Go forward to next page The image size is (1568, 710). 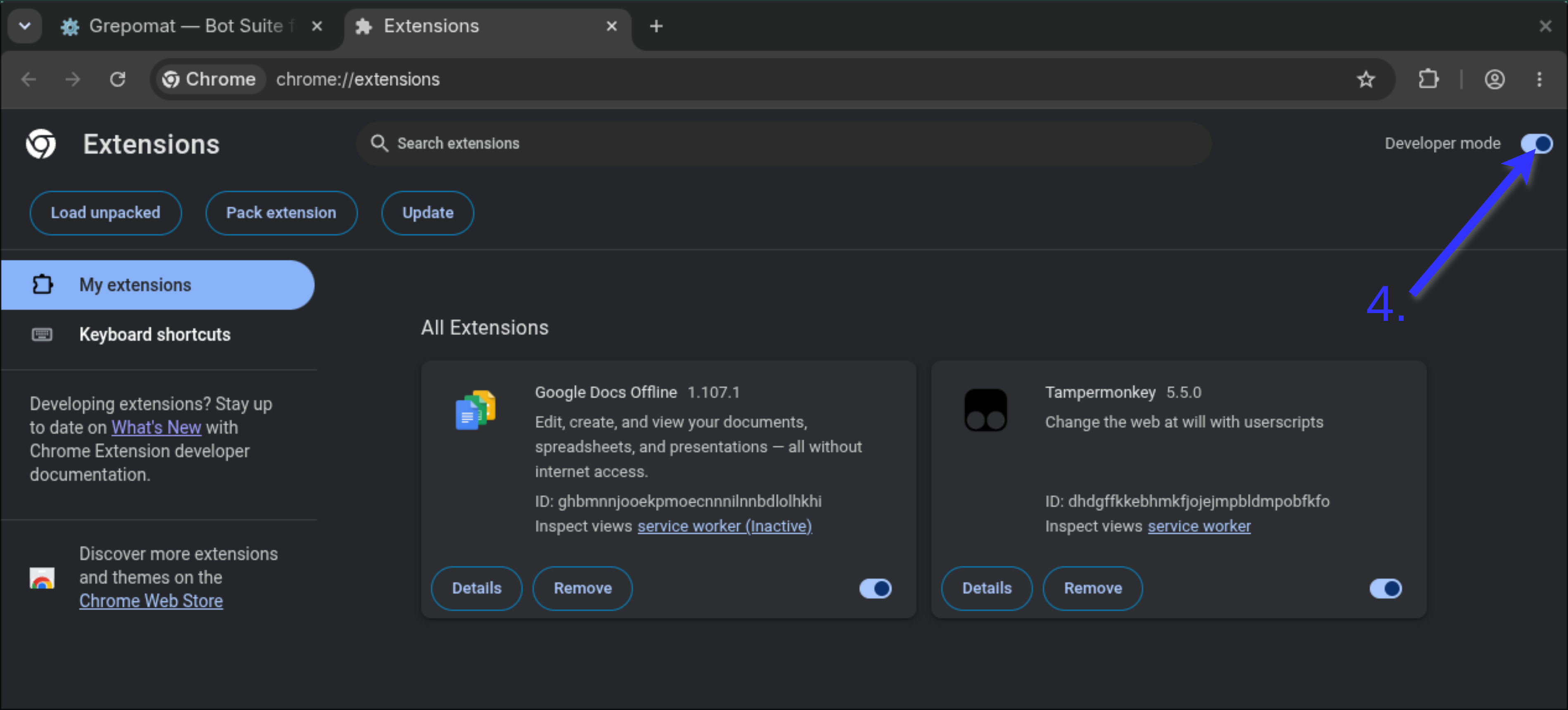coord(73,79)
